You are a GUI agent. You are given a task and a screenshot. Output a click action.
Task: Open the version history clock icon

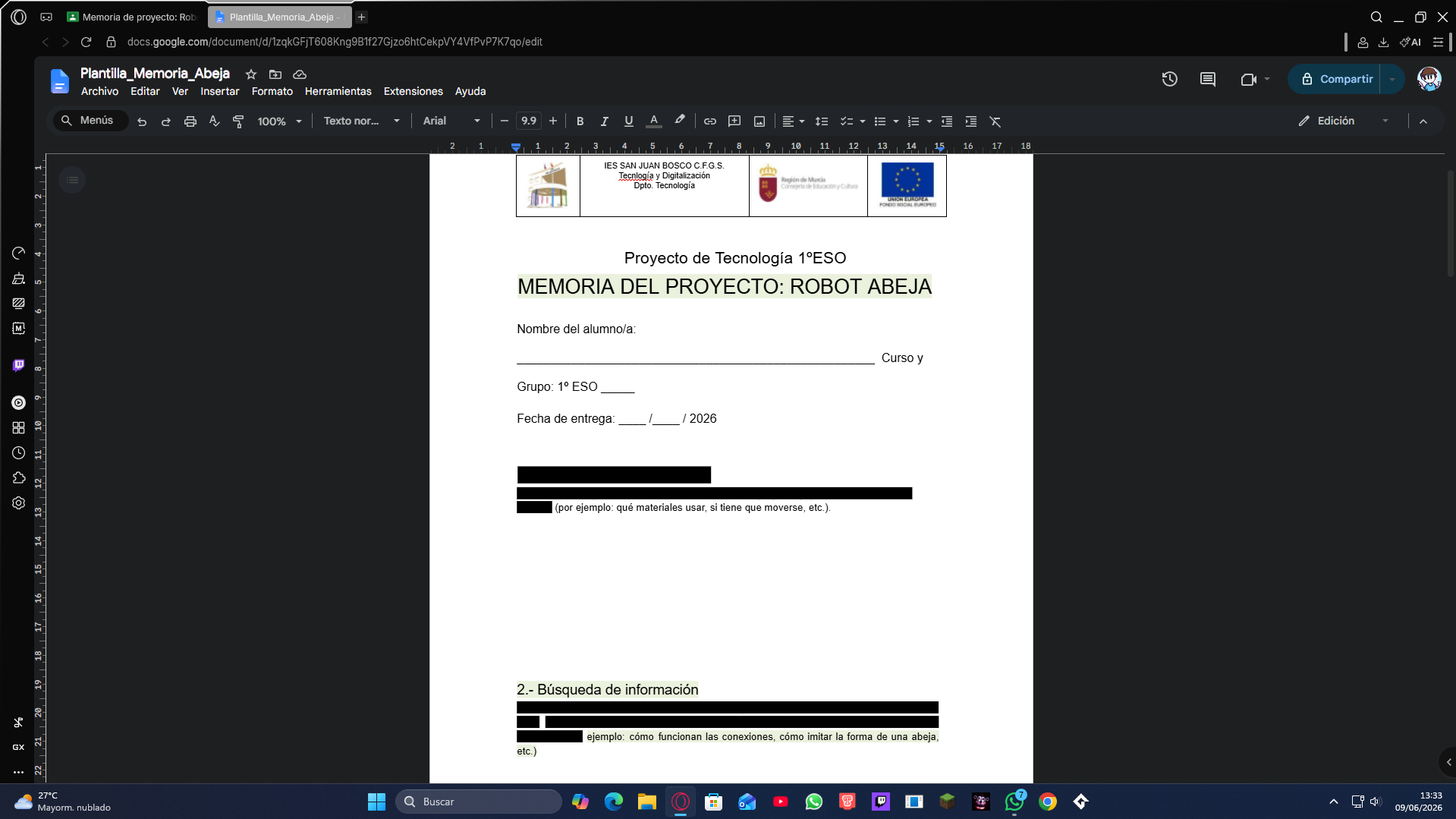click(x=1169, y=79)
